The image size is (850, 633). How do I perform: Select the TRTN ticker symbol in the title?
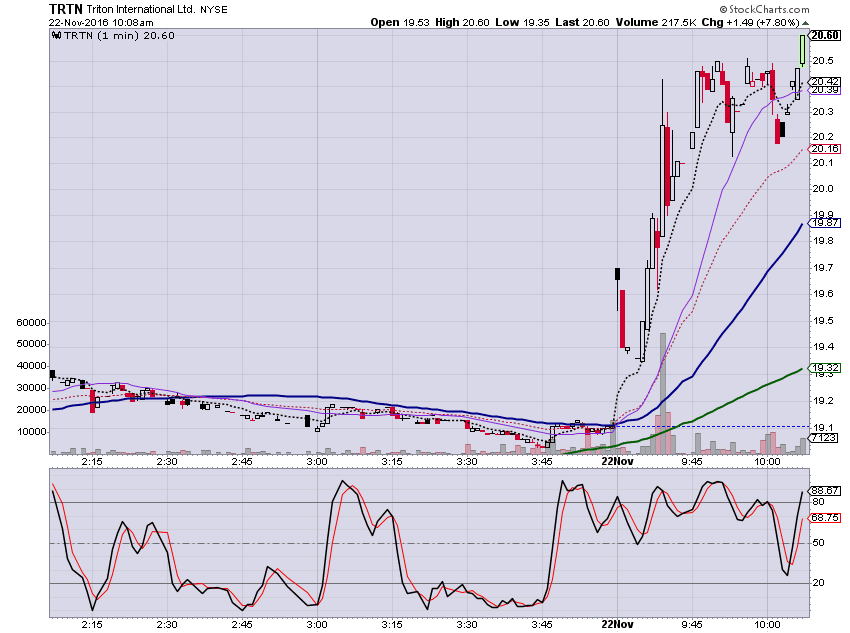click(66, 9)
